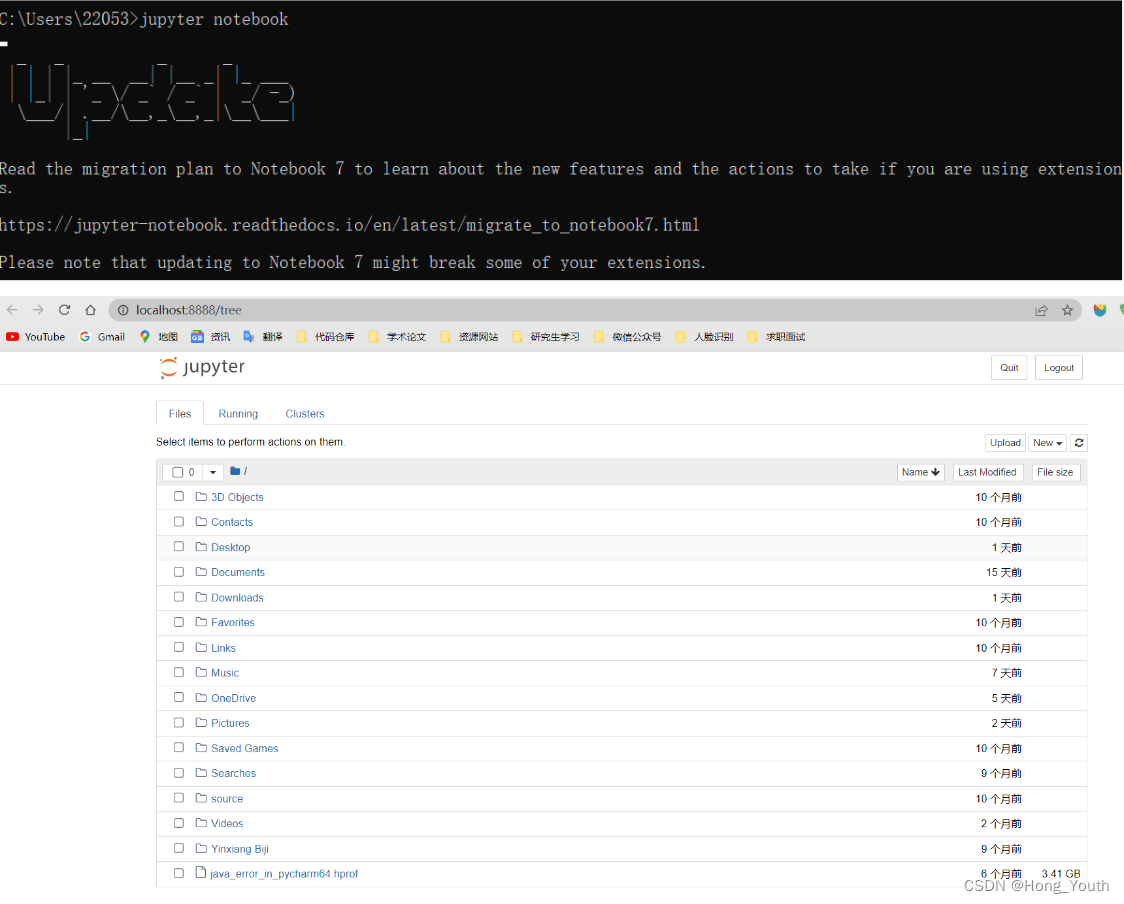Click the browser forward arrow

tap(38, 310)
